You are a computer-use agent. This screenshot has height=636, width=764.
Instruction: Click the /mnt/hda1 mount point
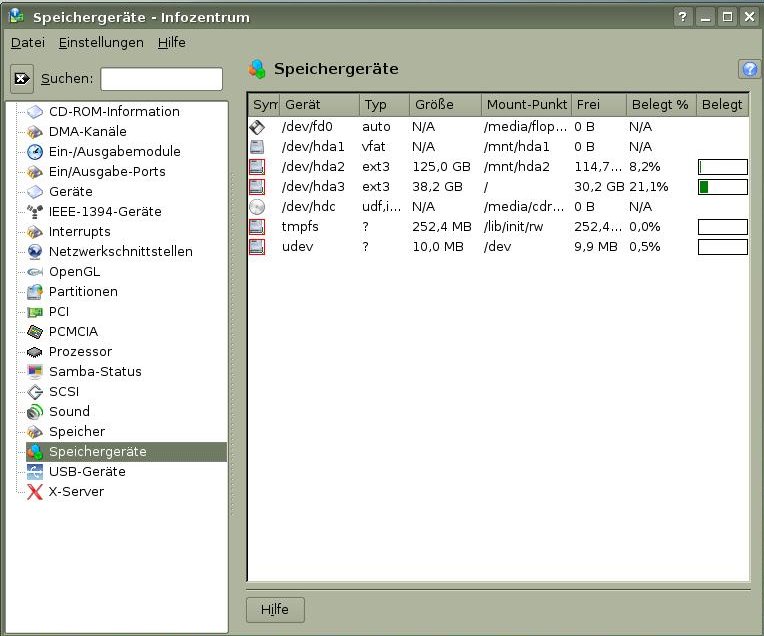point(516,147)
